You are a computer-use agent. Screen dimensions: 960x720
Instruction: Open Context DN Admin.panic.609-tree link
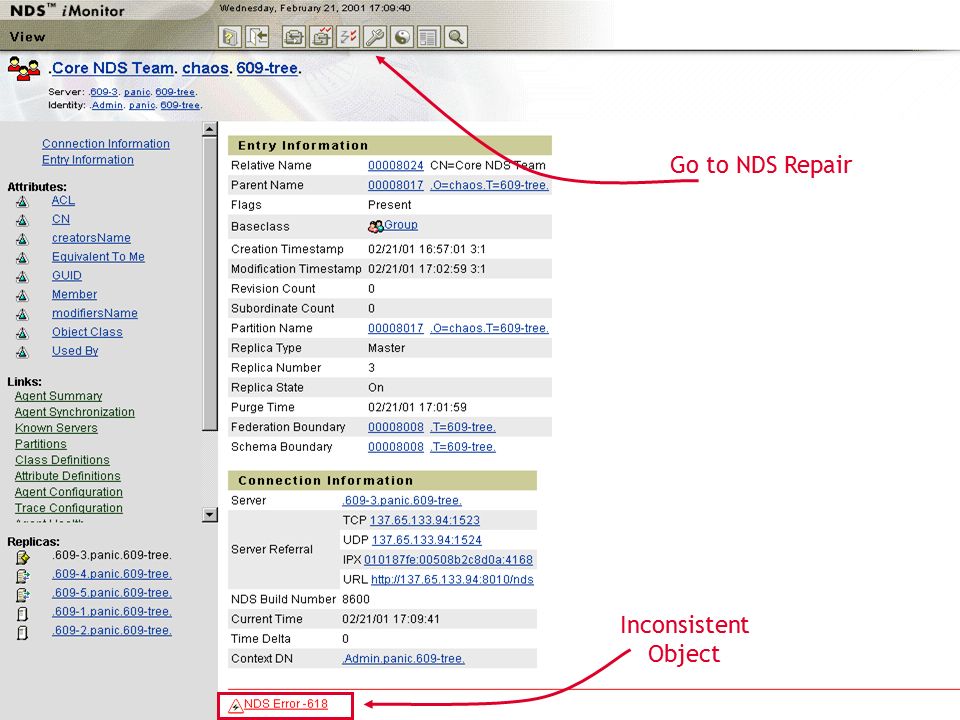pos(403,659)
